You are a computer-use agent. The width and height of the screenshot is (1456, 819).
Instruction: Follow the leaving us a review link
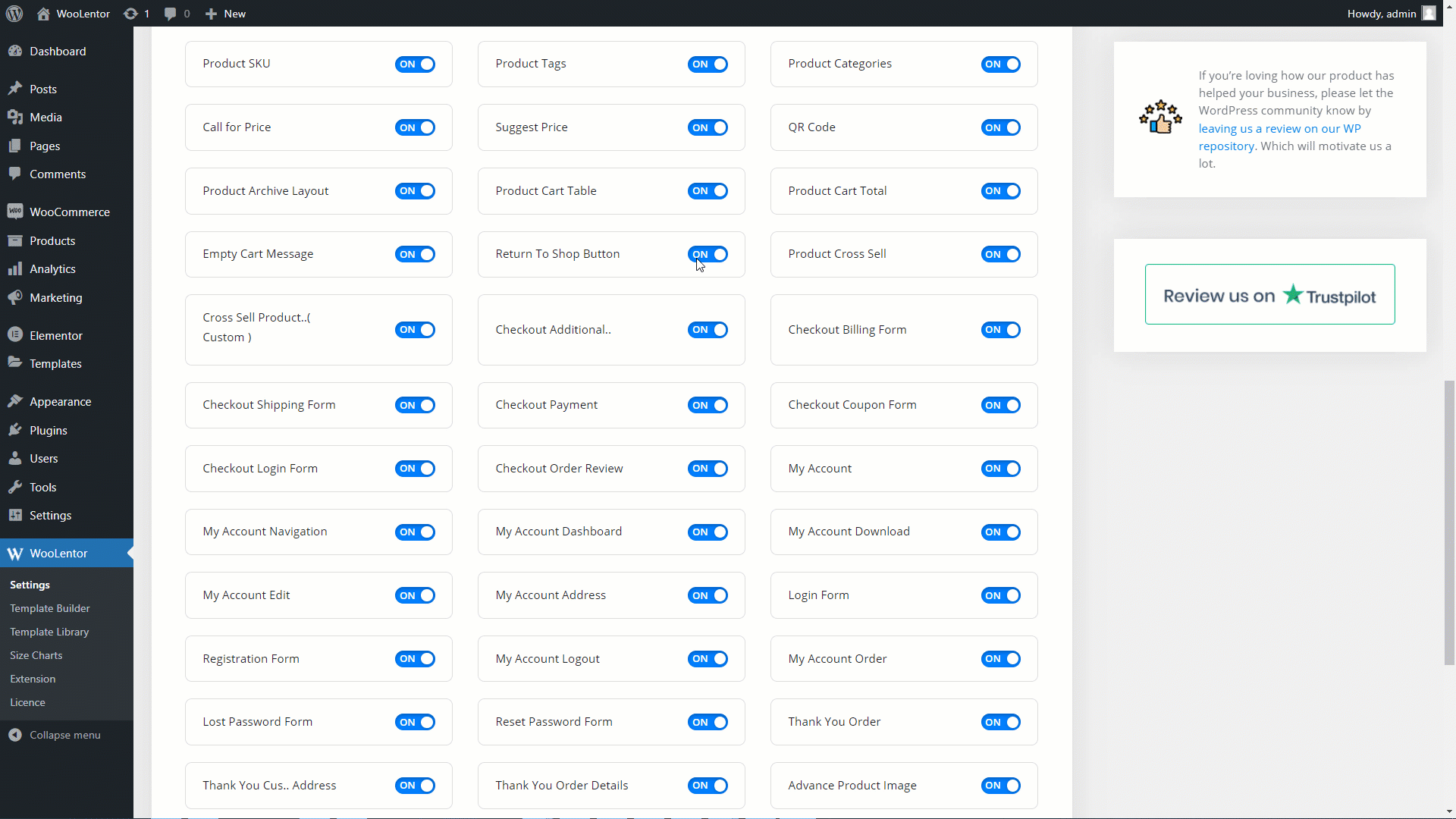point(1279,129)
